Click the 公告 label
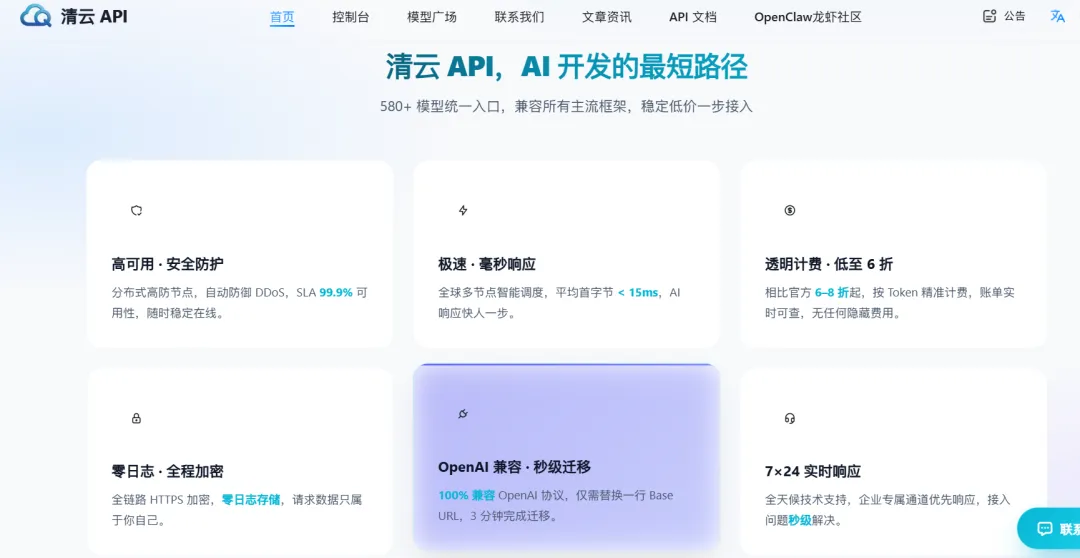Screen dimensions: 1080x558 click(x=1015, y=17)
